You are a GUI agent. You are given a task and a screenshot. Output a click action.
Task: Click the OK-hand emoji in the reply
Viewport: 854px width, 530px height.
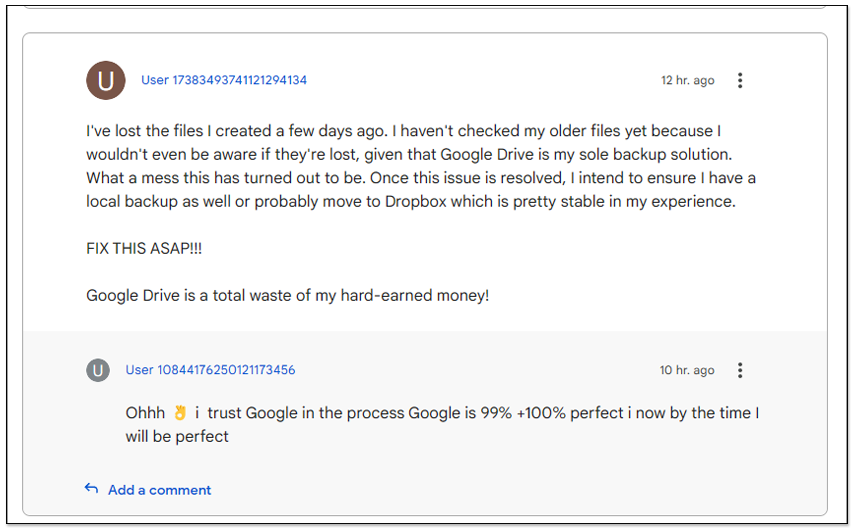pyautogui.click(x=180, y=413)
